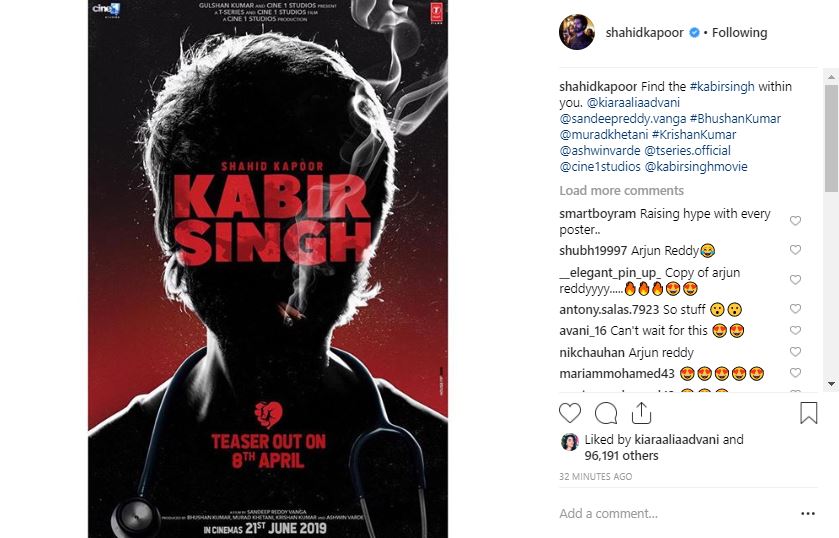
Task: Open the three-dot more options menu
Action: [x=808, y=514]
